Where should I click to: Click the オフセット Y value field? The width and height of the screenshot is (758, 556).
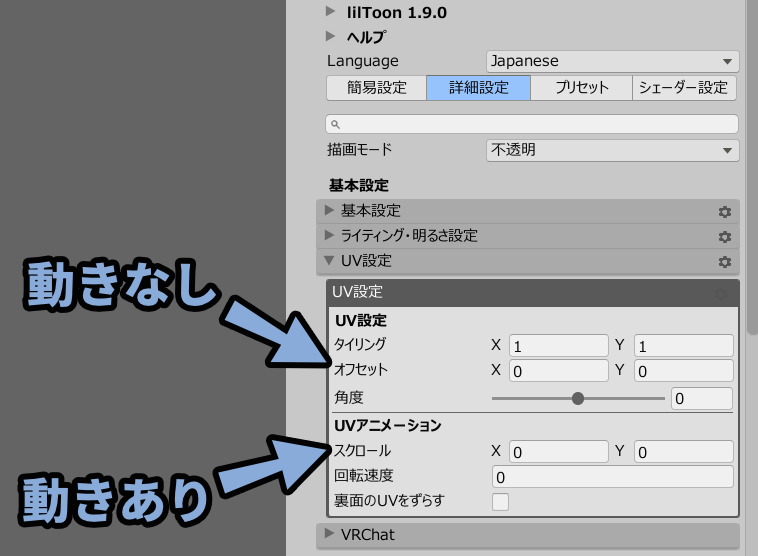coord(684,371)
